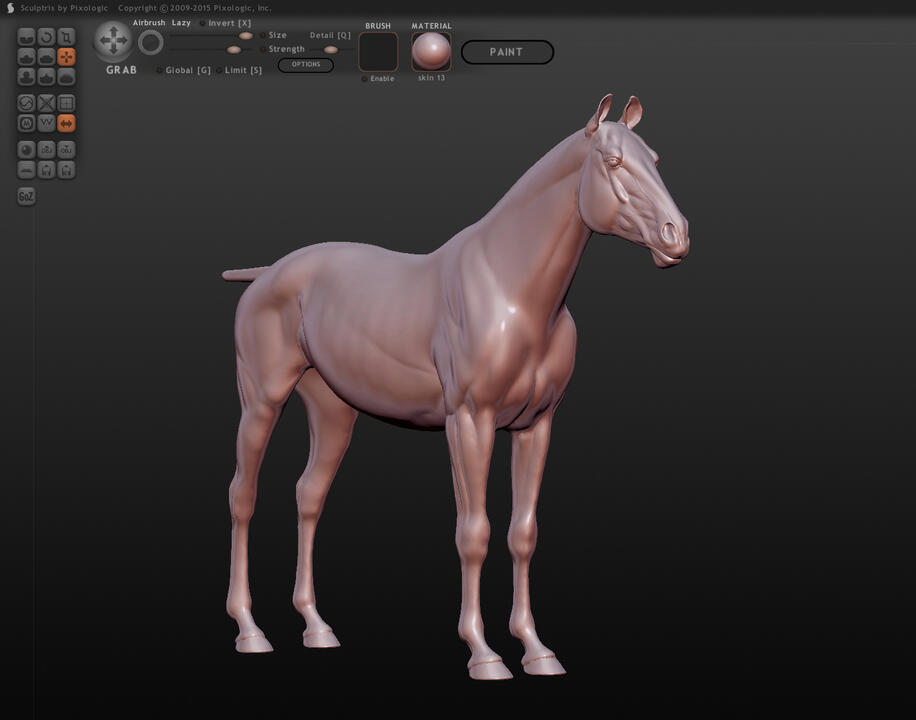Enable the Global [G] option
The image size is (916, 720).
160,71
